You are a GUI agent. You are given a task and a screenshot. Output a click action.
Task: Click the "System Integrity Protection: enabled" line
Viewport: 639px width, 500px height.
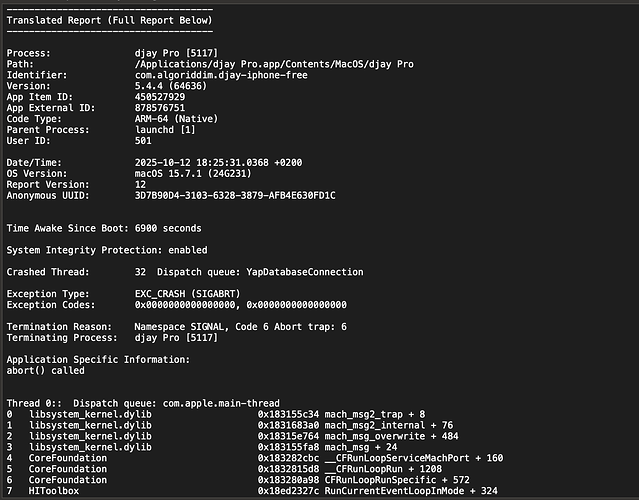107,250
